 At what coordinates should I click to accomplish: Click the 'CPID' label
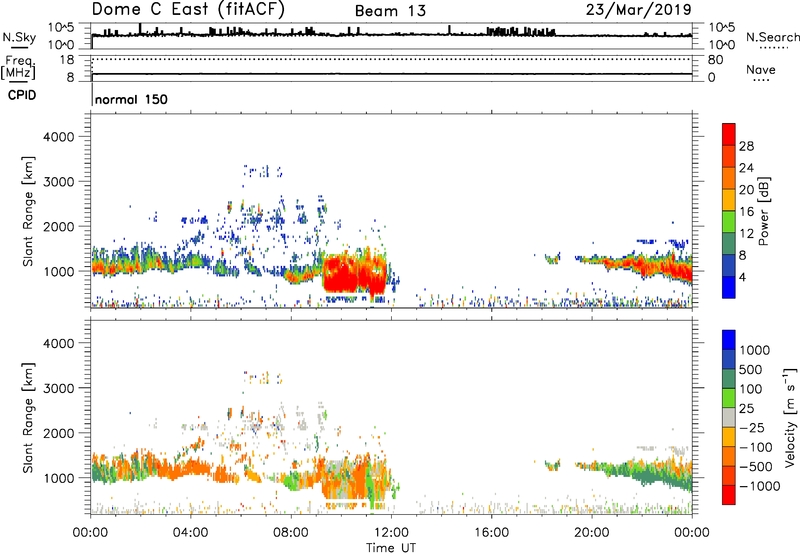pos(22,95)
